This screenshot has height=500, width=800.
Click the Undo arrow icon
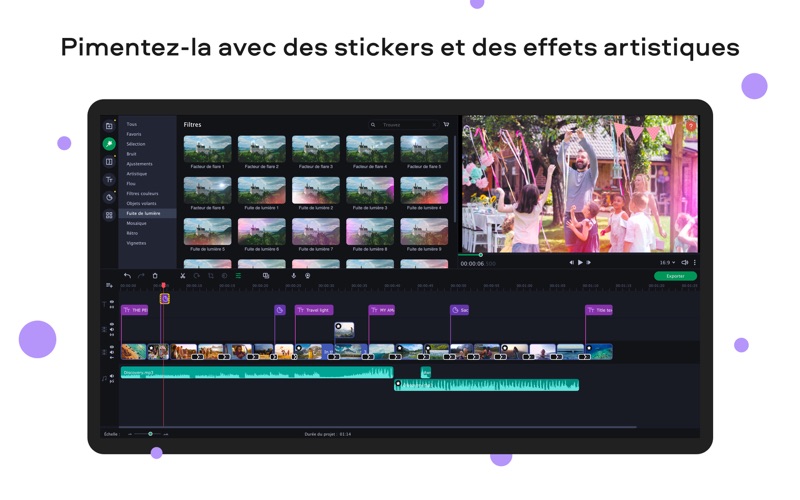(127, 276)
